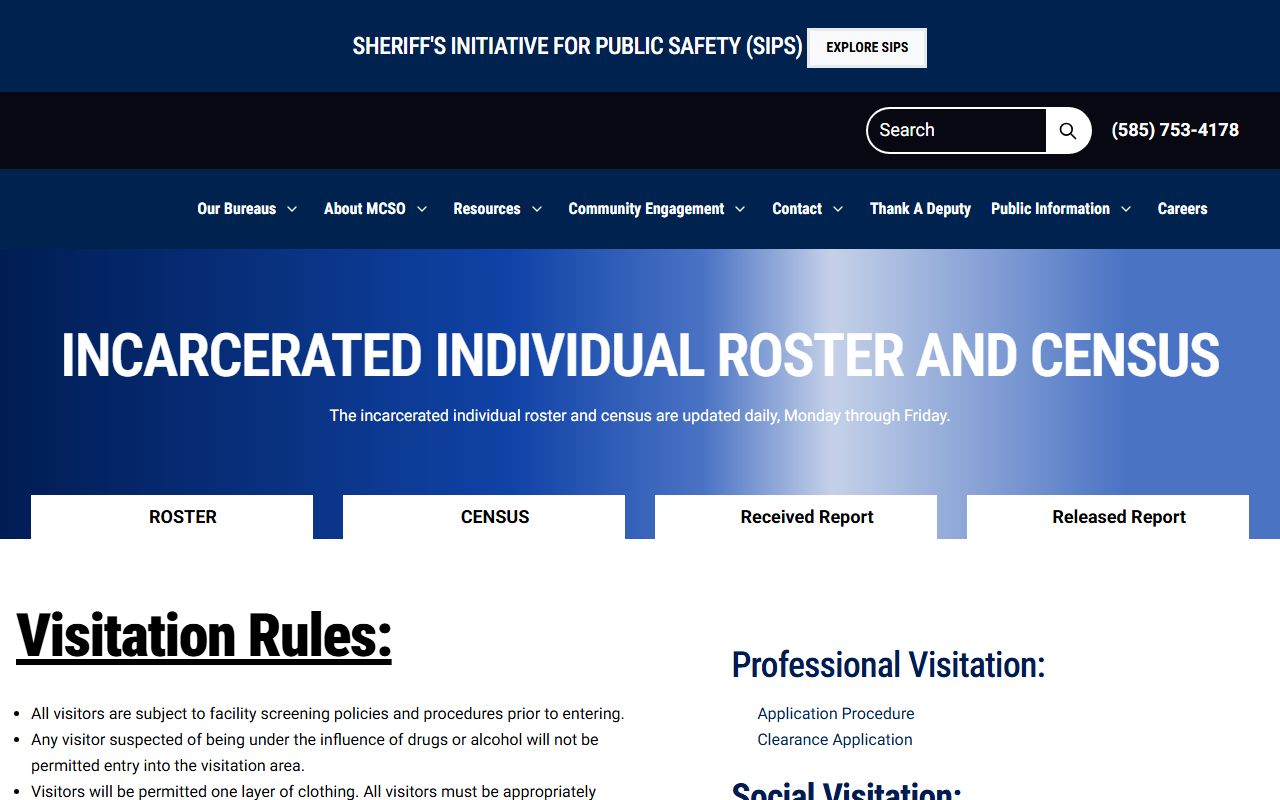1280x800 pixels.
Task: Open the CENSUS tab
Action: (484, 517)
